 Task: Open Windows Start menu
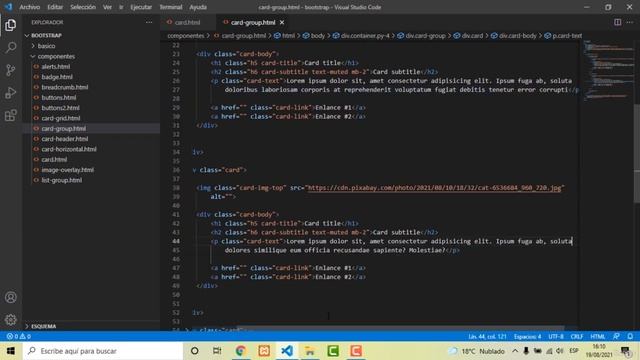11,351
